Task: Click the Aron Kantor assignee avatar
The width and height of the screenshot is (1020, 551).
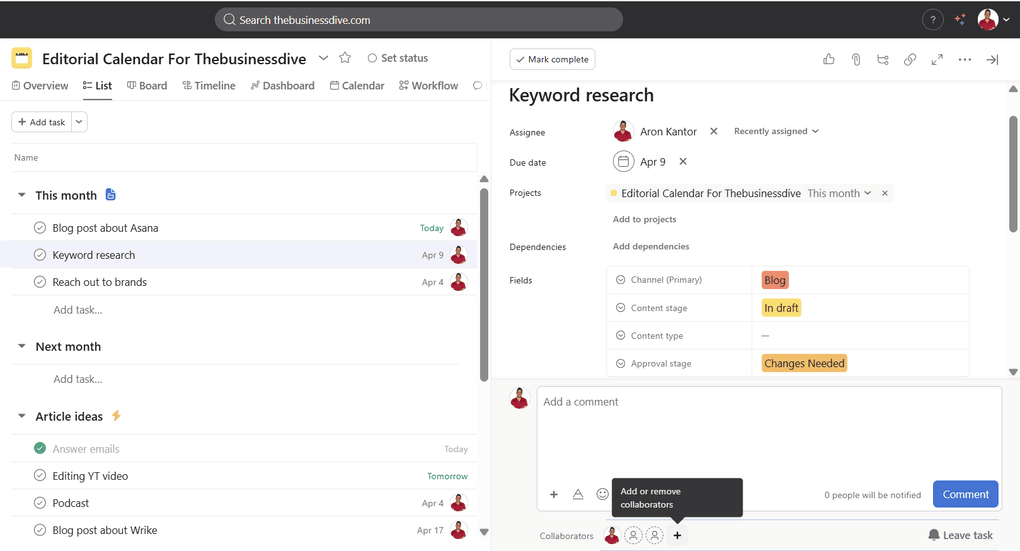Action: click(x=623, y=131)
